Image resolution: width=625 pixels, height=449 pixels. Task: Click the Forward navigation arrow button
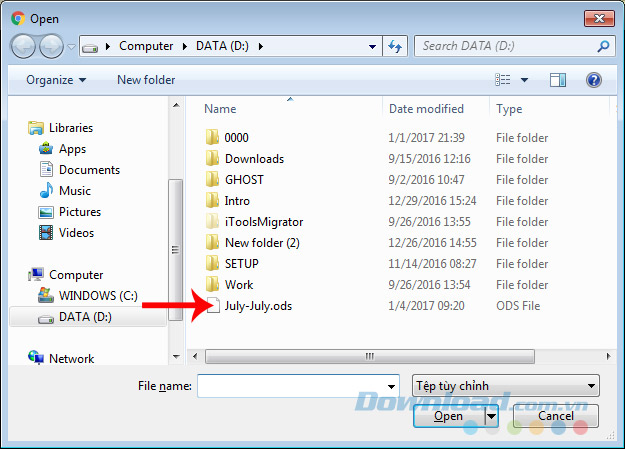pyautogui.click(x=51, y=47)
